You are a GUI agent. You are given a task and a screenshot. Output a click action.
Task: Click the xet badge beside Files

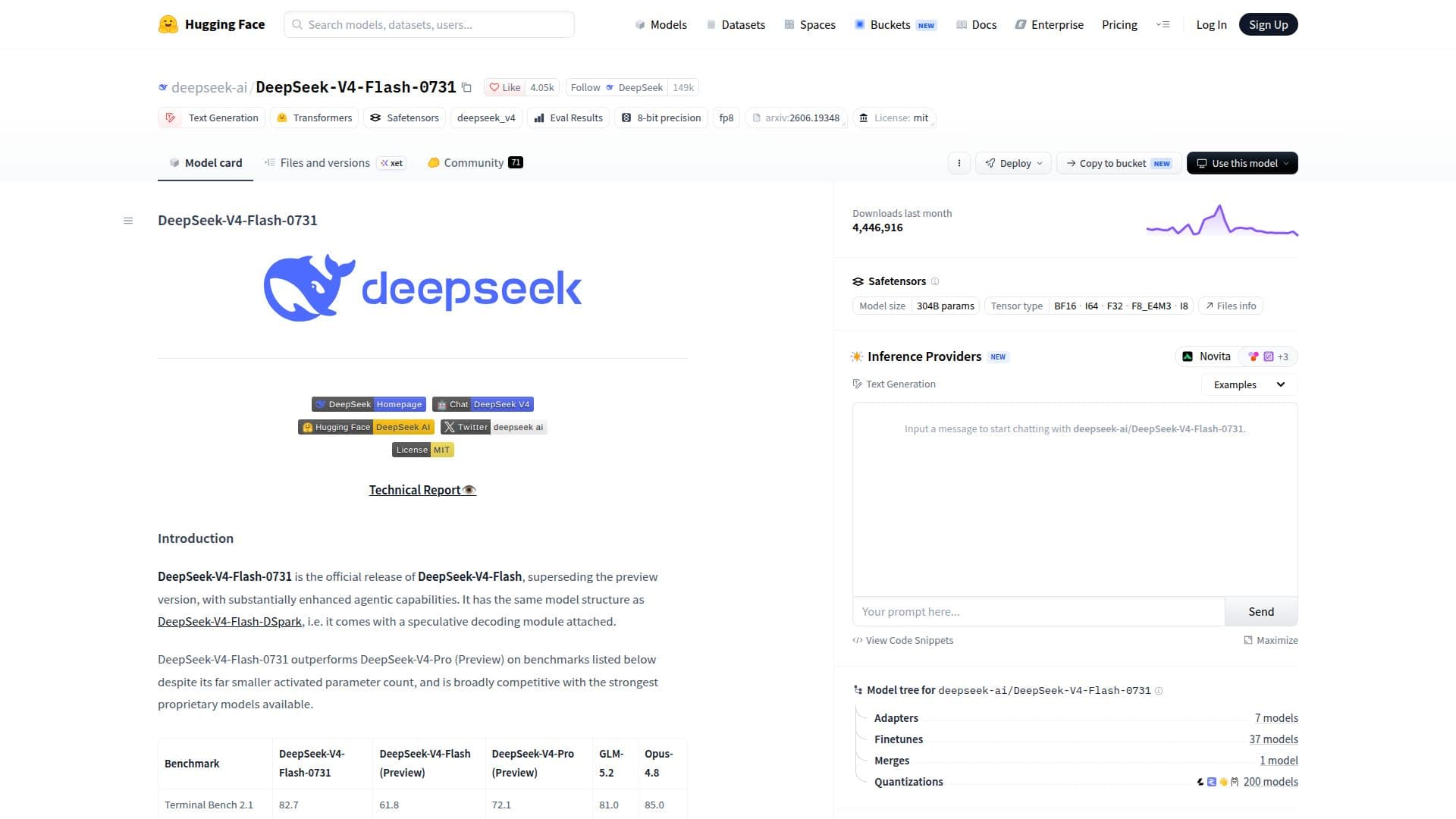392,163
